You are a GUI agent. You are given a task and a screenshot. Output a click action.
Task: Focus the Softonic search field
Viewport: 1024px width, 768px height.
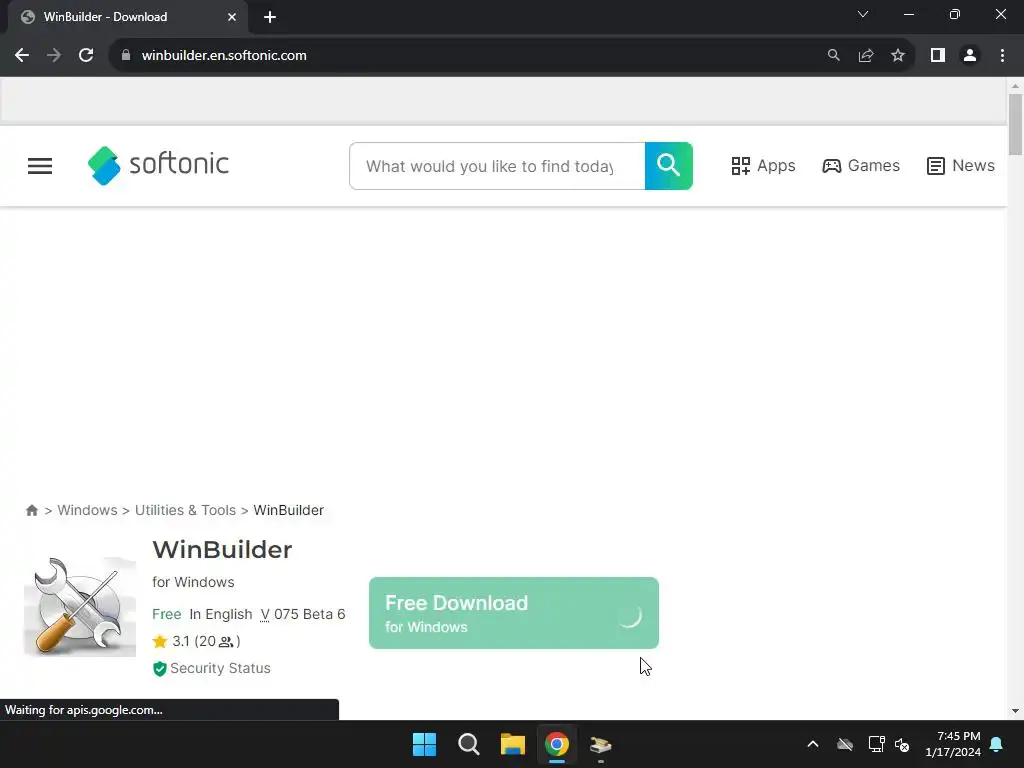[497, 166]
